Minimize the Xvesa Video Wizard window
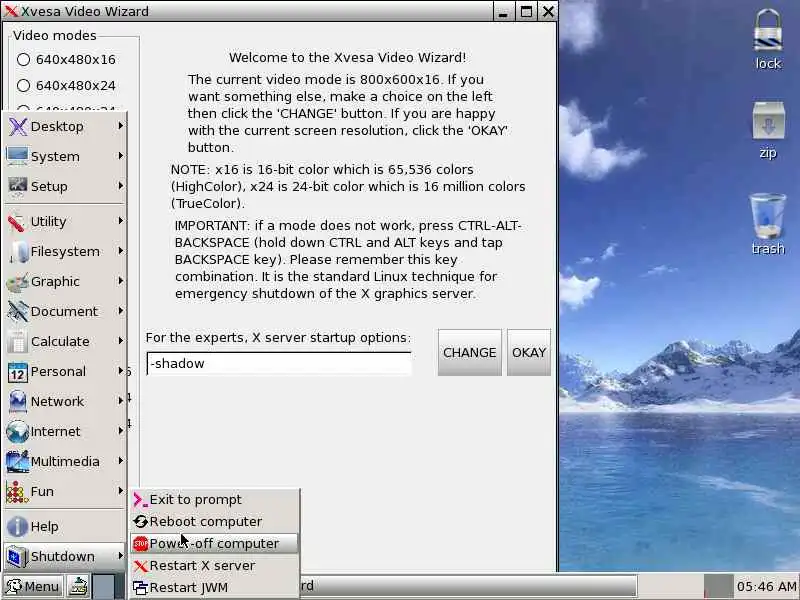The width and height of the screenshot is (800, 600). (504, 11)
